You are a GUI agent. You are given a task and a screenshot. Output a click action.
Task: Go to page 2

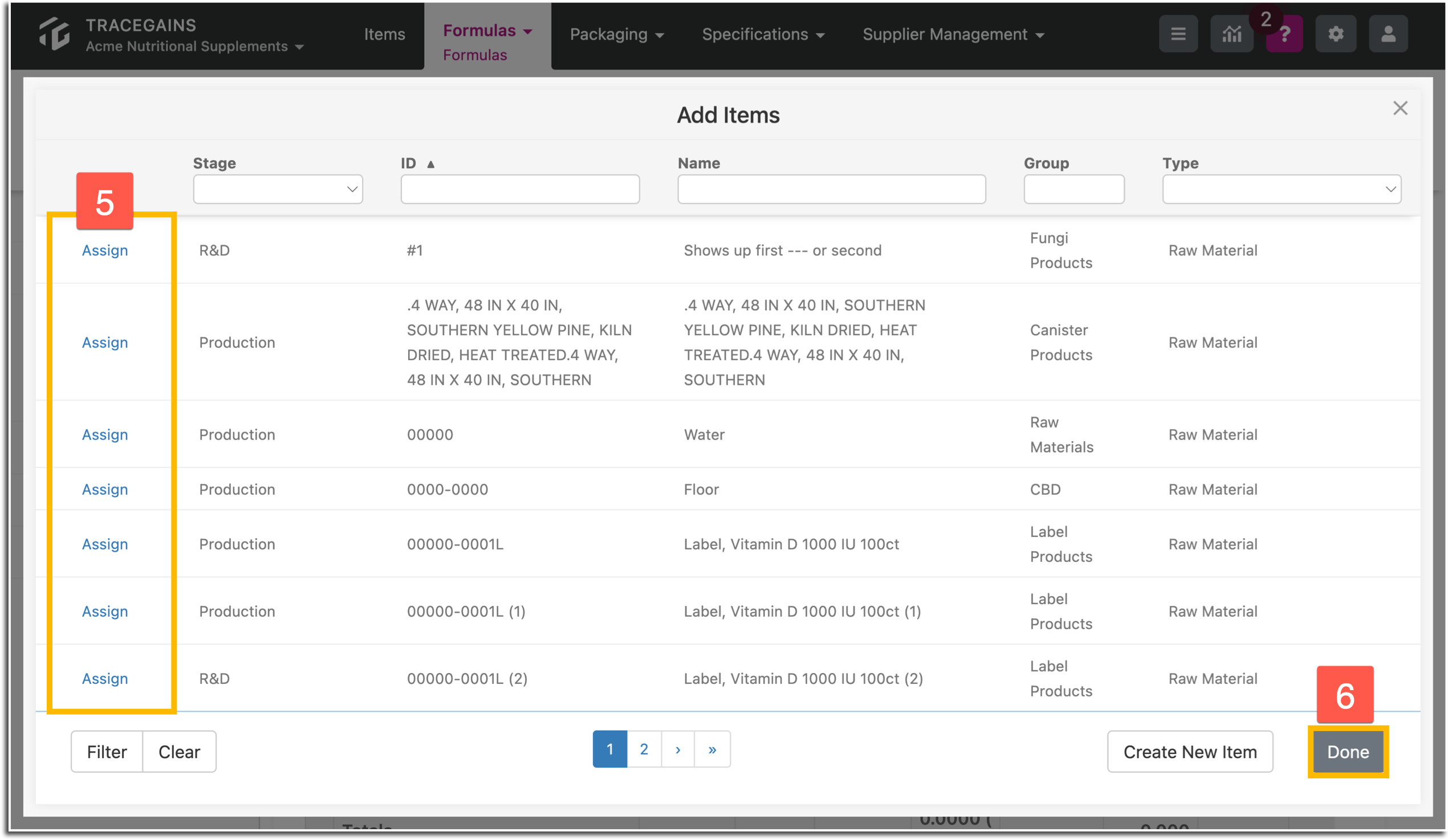[x=644, y=749]
